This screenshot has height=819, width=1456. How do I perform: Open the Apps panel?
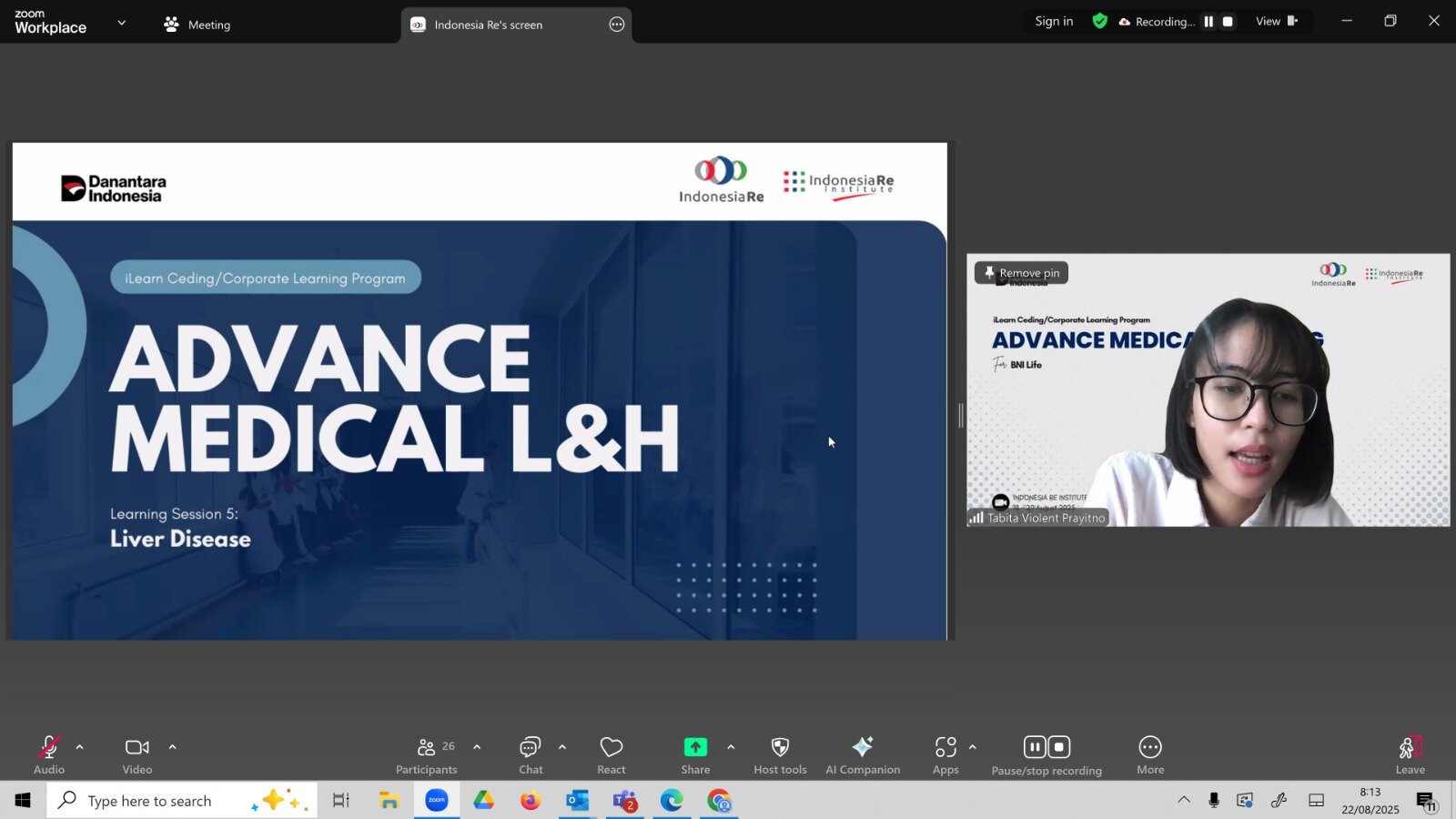click(x=945, y=755)
